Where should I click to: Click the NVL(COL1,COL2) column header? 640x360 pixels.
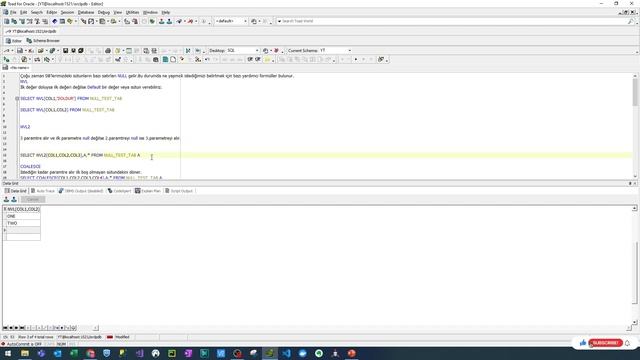(x=23, y=209)
